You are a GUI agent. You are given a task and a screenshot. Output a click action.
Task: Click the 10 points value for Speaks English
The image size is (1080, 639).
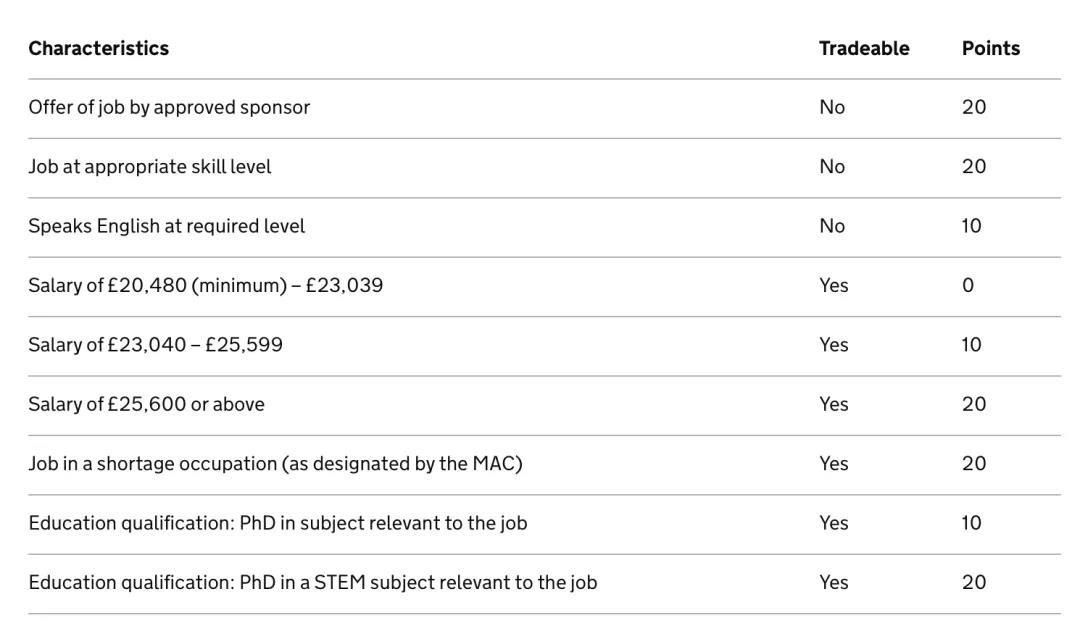tap(971, 226)
